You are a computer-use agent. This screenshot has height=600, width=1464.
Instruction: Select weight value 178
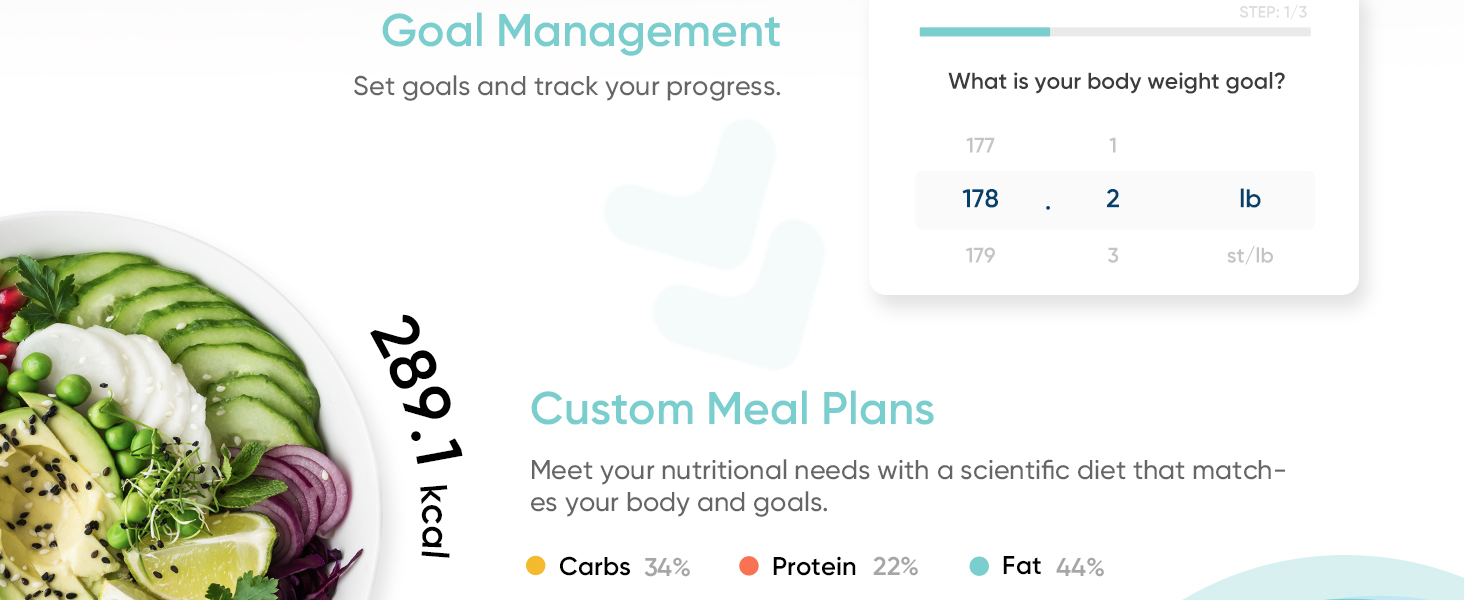981,199
